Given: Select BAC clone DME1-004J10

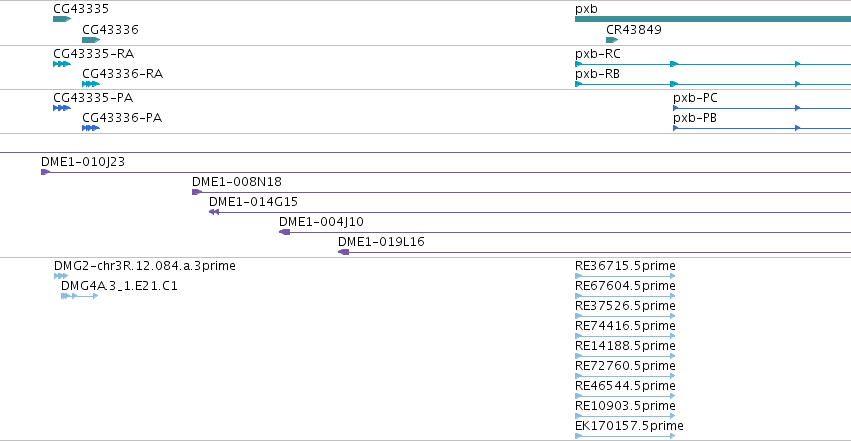Looking at the screenshot, I should click(565, 232).
